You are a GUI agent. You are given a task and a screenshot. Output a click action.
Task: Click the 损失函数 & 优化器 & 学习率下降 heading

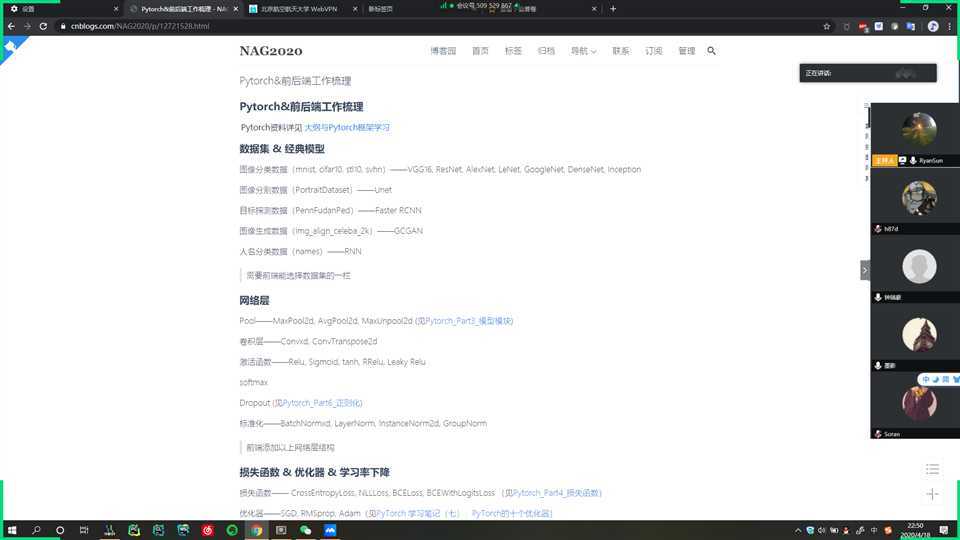[x=314, y=473]
